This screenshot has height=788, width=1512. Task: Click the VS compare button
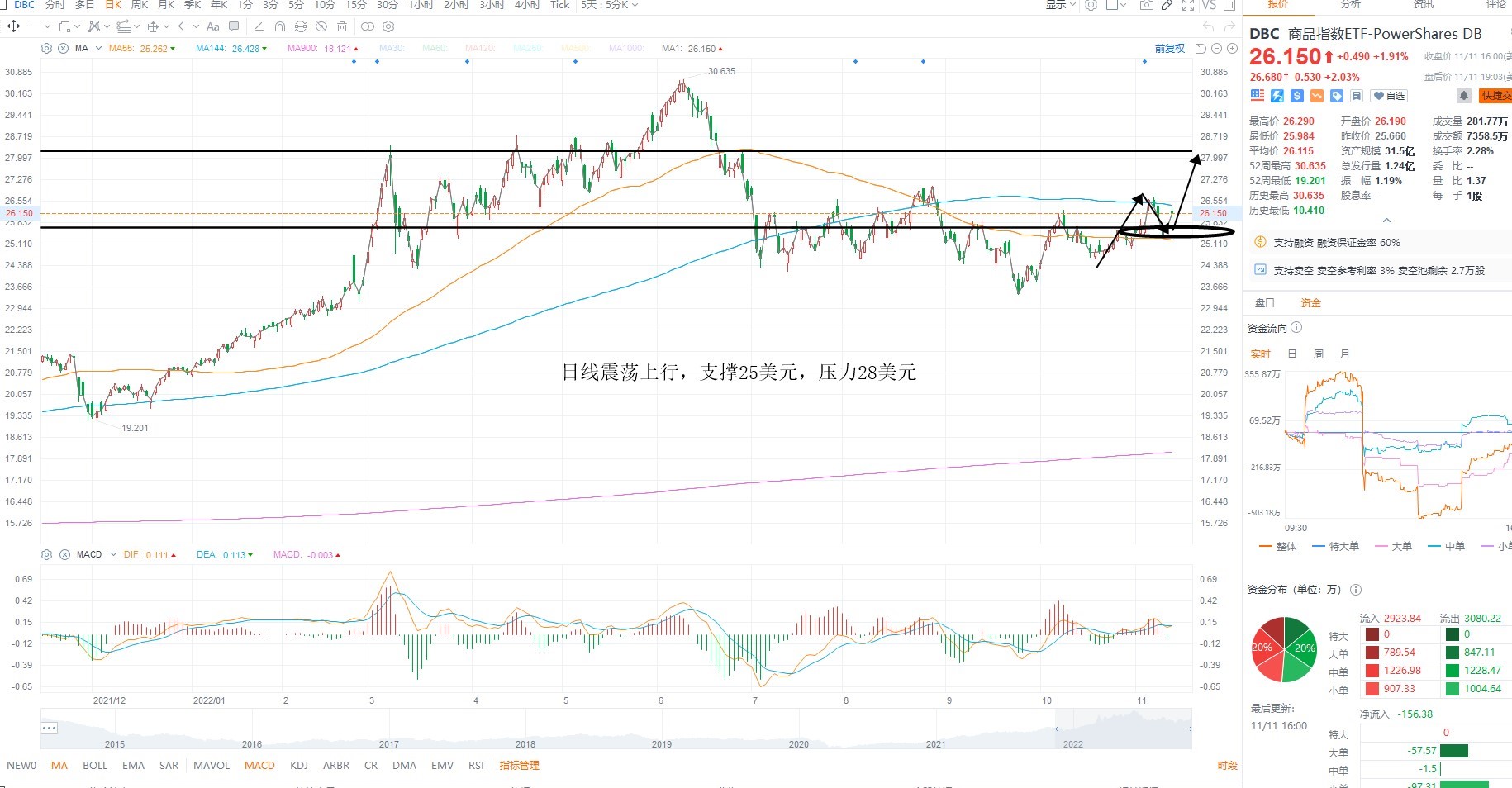pyautogui.click(x=1209, y=5)
